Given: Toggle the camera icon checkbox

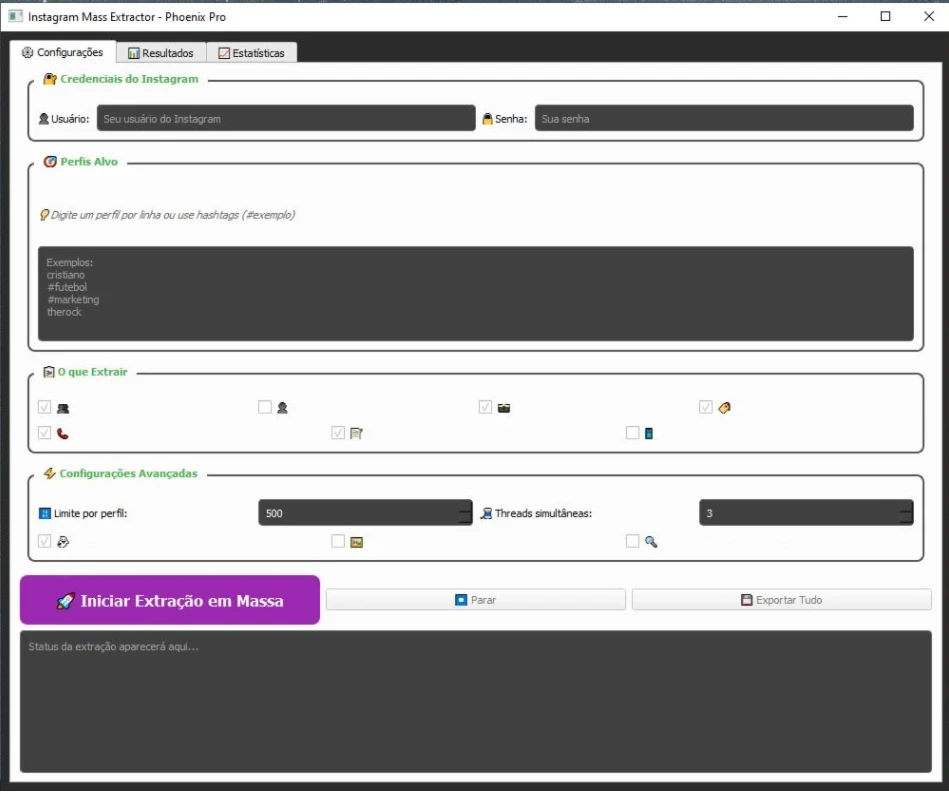Looking at the screenshot, I should coord(485,407).
